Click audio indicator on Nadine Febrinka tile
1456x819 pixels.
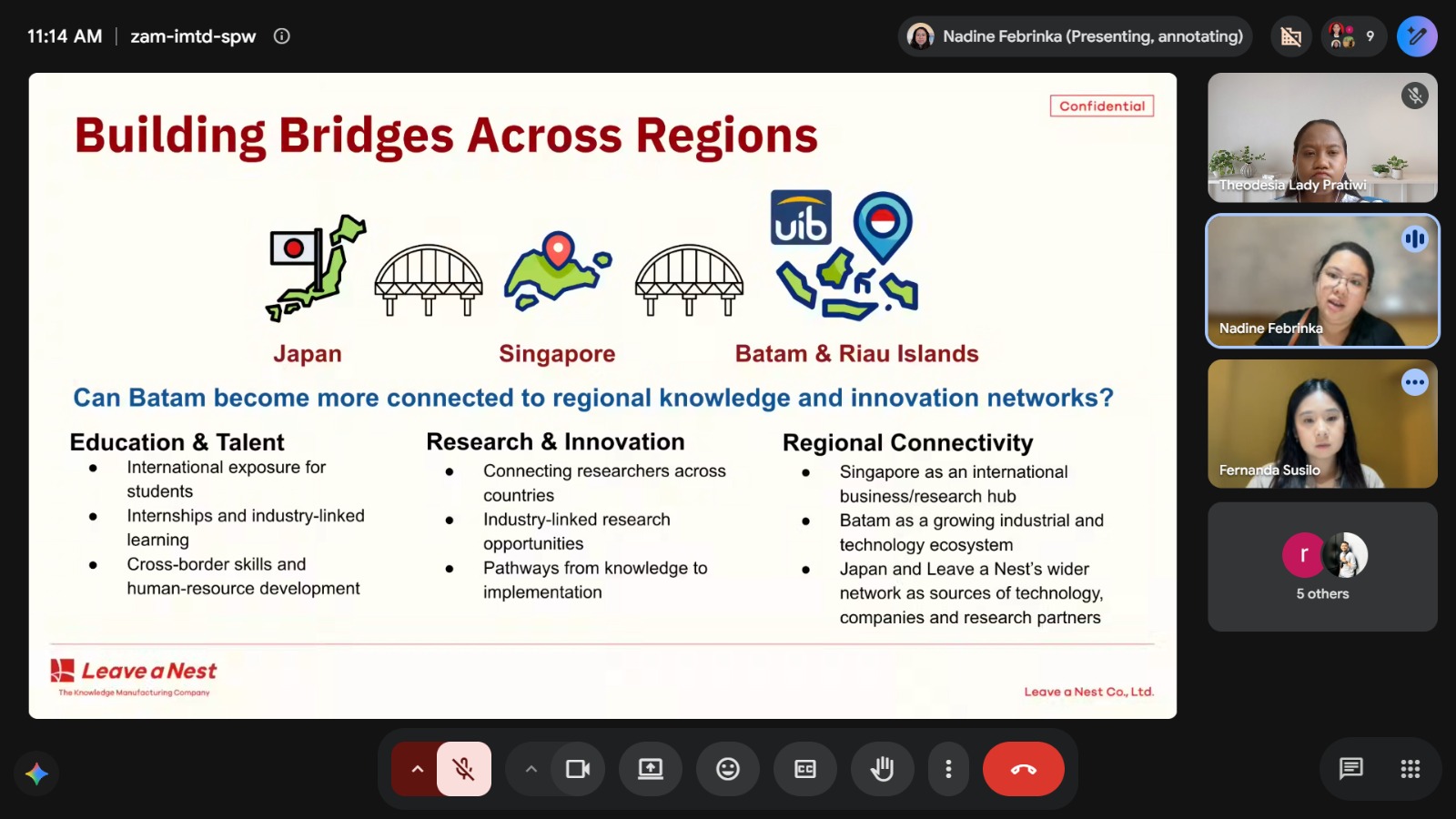tap(1415, 238)
